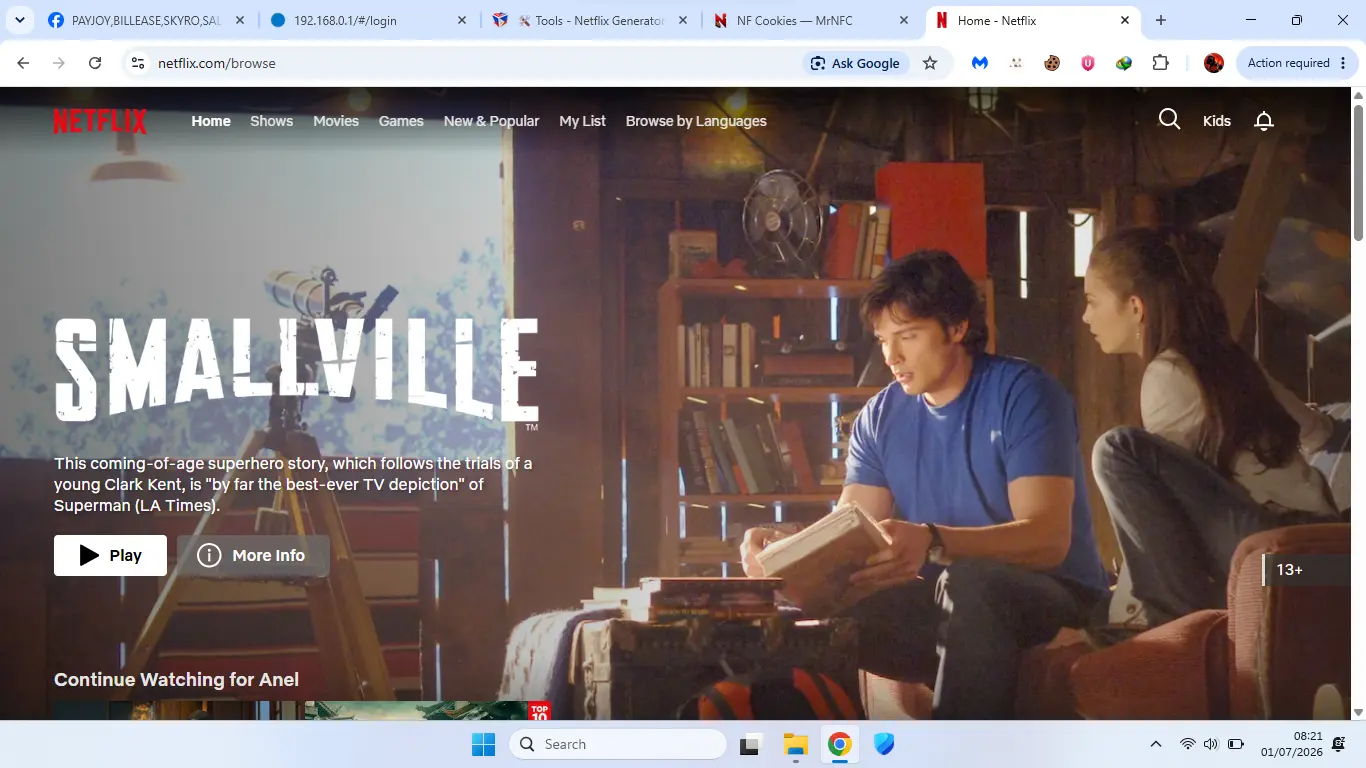The height and width of the screenshot is (768, 1366).
Task: Open Browse by Languages
Action: click(696, 121)
